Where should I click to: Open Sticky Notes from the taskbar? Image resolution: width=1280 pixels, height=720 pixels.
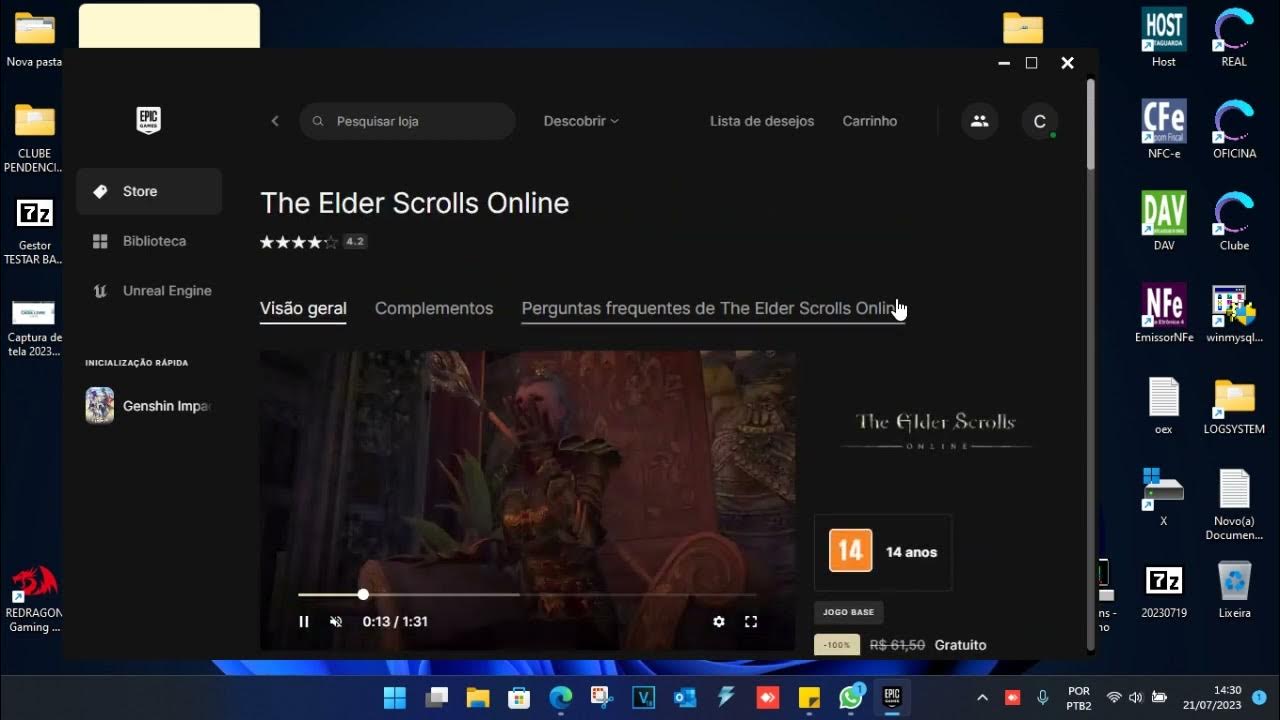pyautogui.click(x=809, y=697)
